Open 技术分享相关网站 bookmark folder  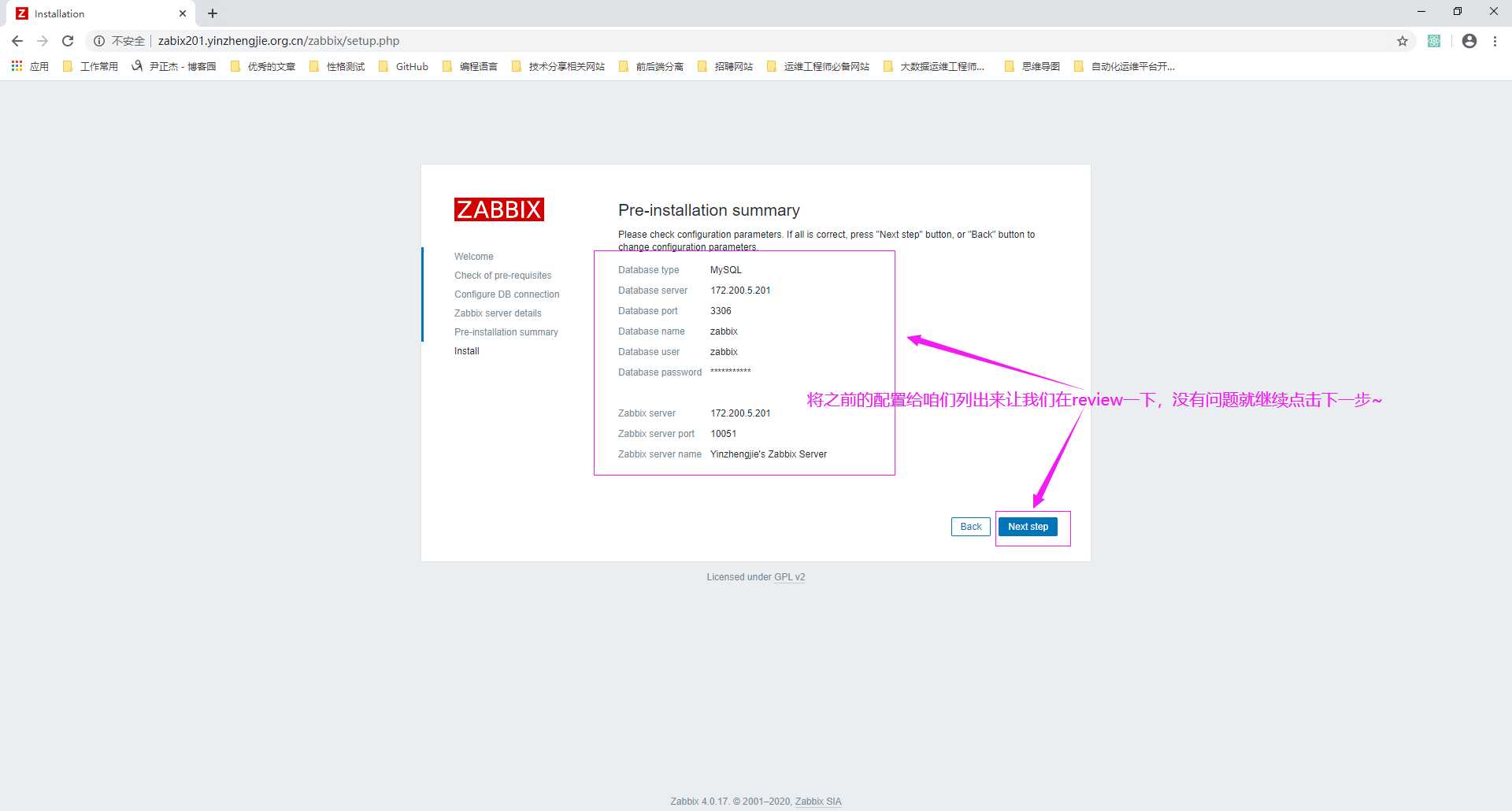[x=558, y=66]
